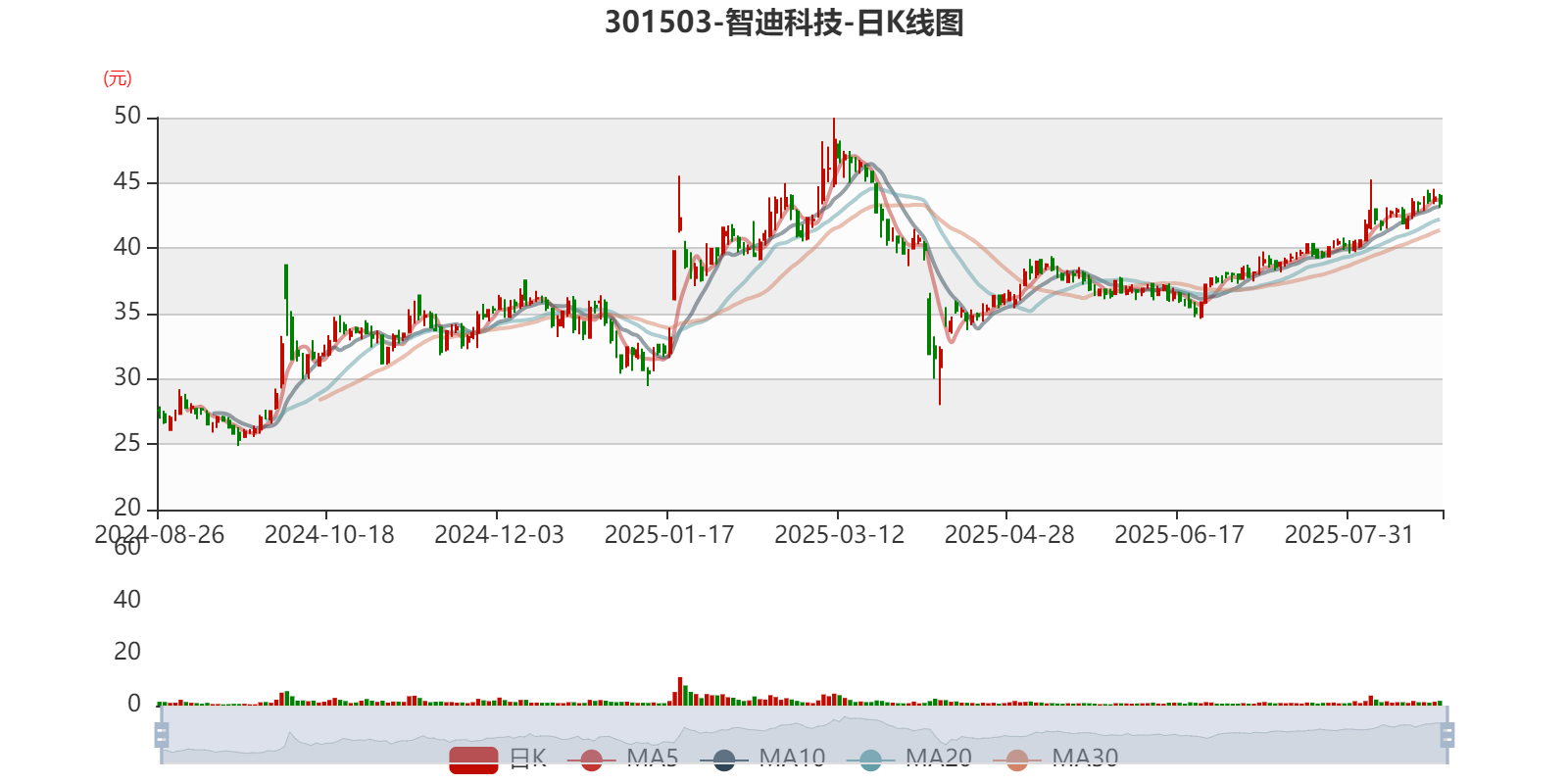Click the y-axis price label 45
Screen dimensions: 1568x784
click(127, 182)
